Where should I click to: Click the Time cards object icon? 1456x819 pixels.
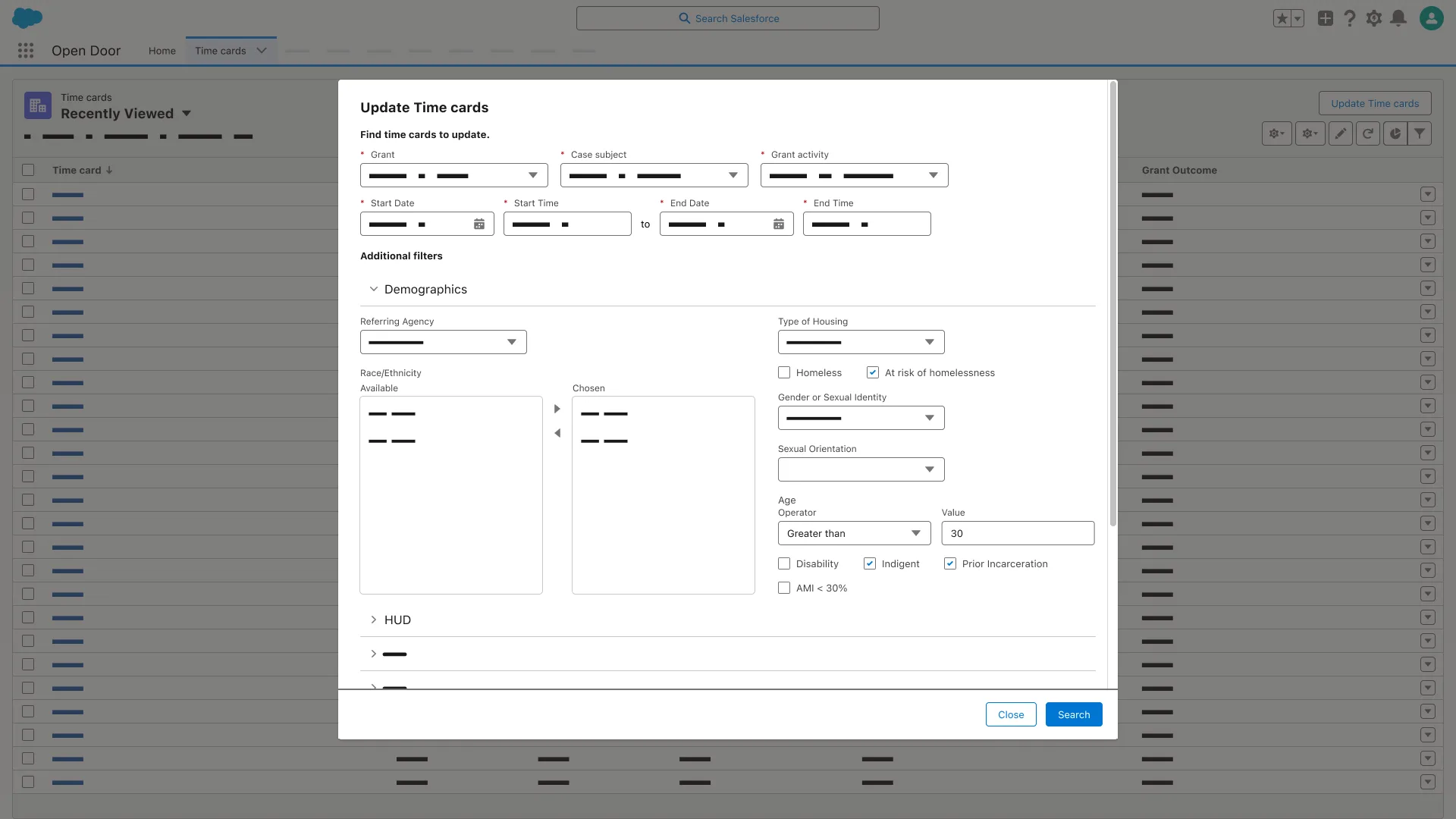pyautogui.click(x=38, y=105)
